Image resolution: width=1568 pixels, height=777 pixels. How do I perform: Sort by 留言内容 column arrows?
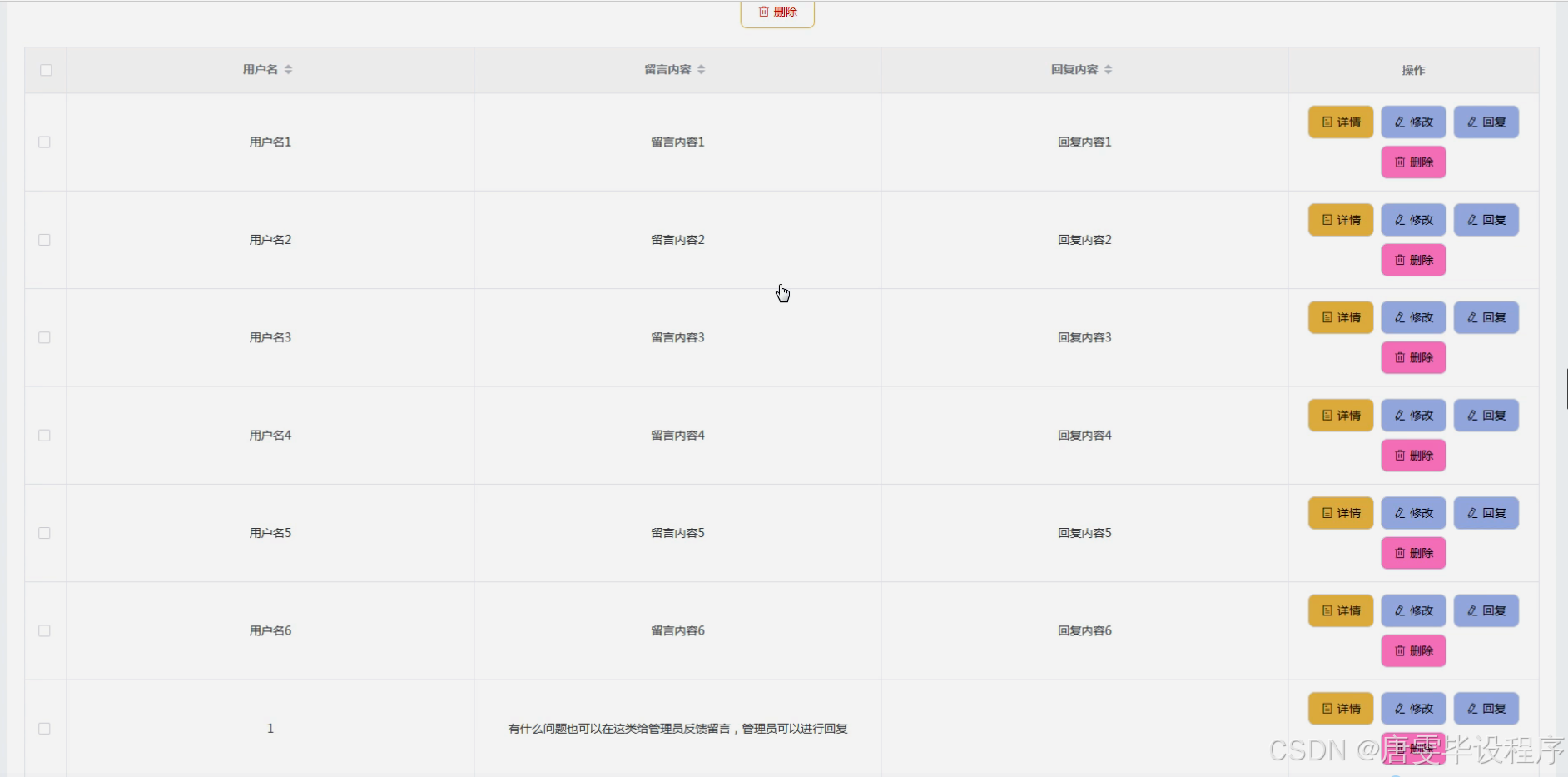coord(701,70)
